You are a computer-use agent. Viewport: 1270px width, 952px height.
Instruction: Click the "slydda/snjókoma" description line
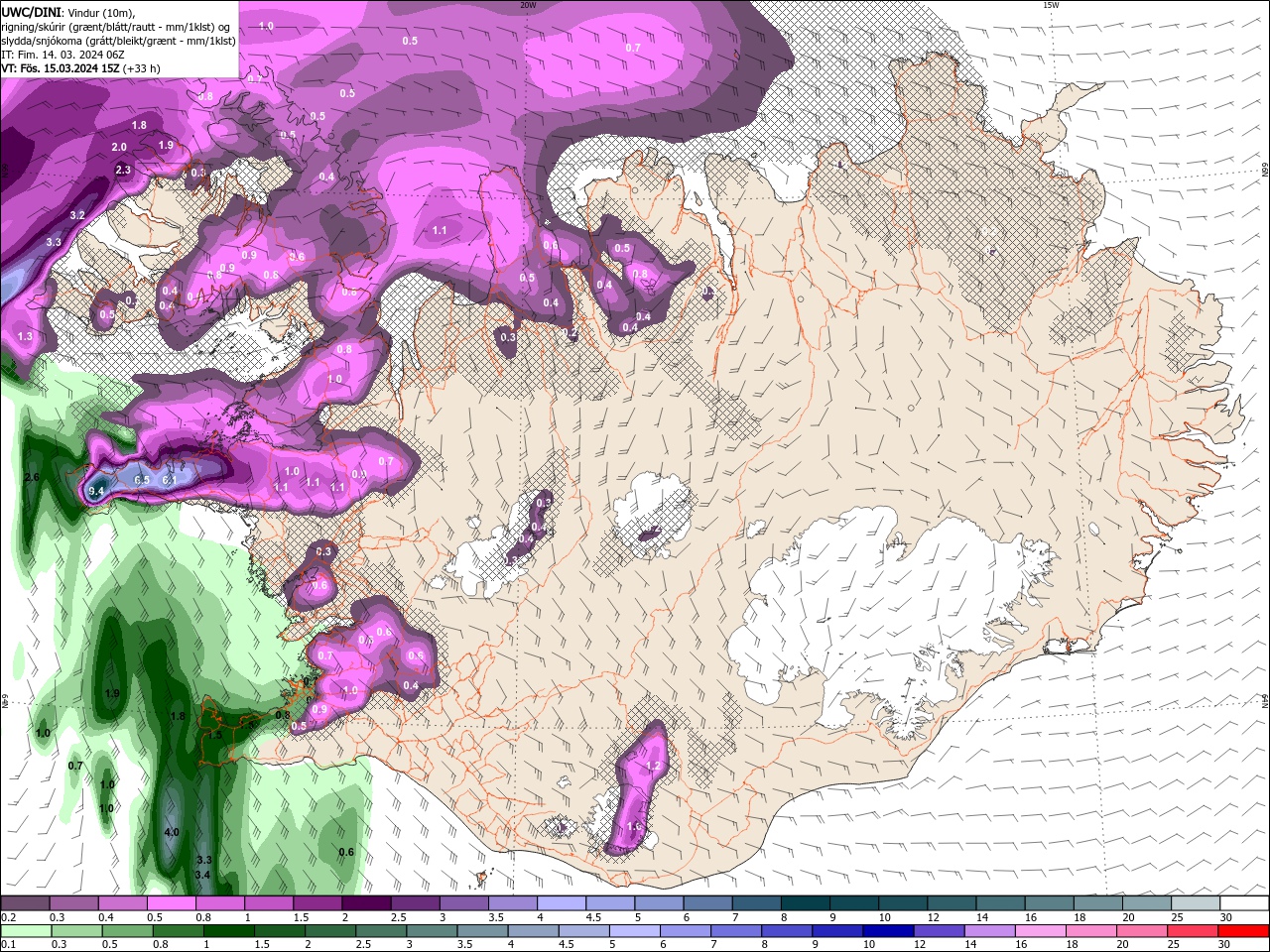tap(118, 41)
